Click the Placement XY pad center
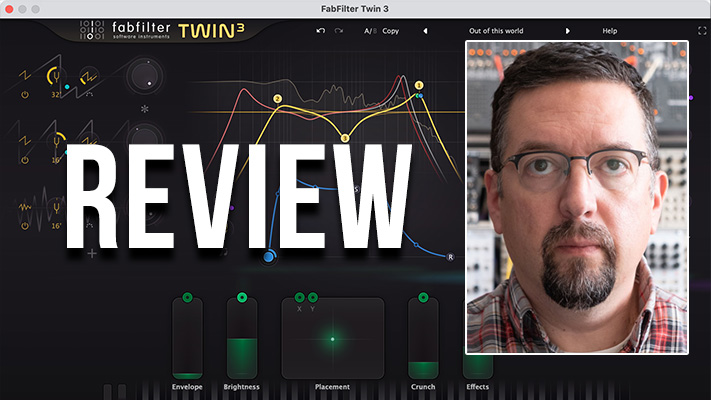711x400 pixels. (332, 339)
